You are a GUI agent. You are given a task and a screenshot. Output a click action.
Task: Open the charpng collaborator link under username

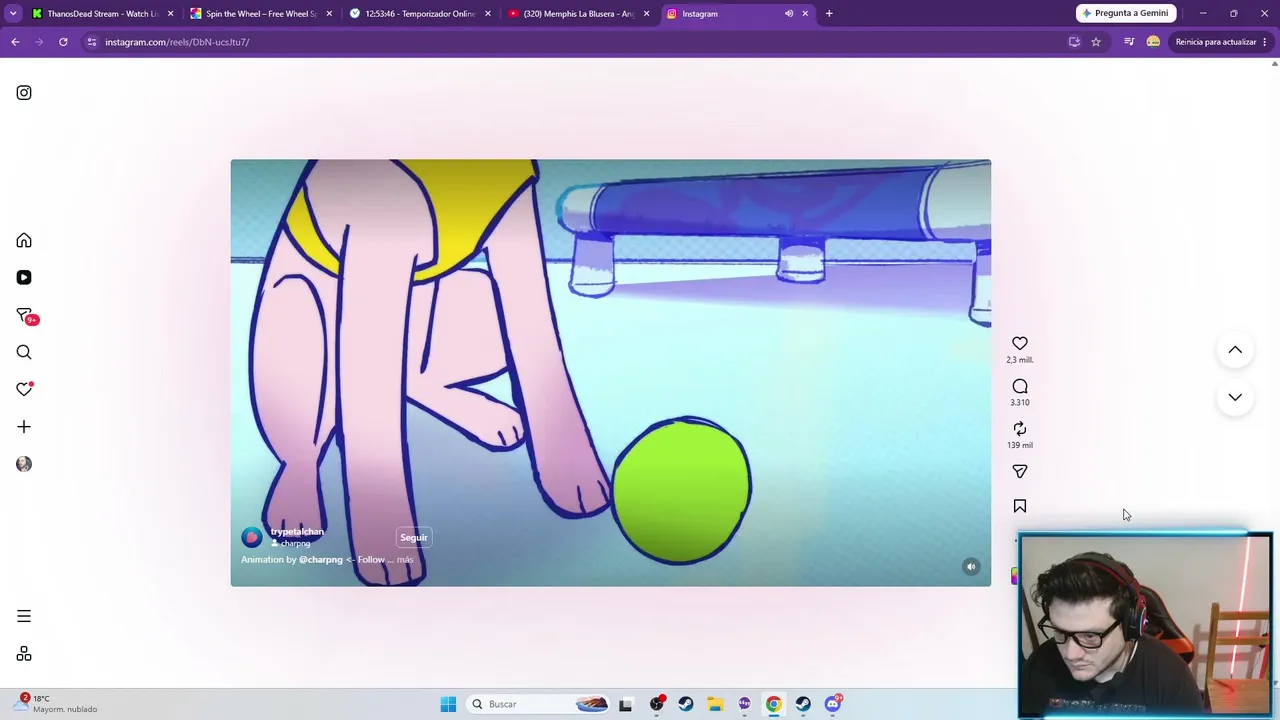291,544
